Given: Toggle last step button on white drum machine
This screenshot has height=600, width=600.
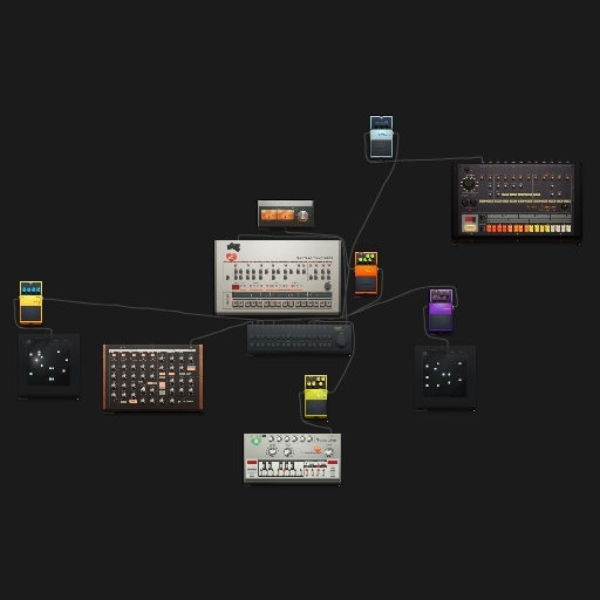Looking at the screenshot, I should pos(329,304).
